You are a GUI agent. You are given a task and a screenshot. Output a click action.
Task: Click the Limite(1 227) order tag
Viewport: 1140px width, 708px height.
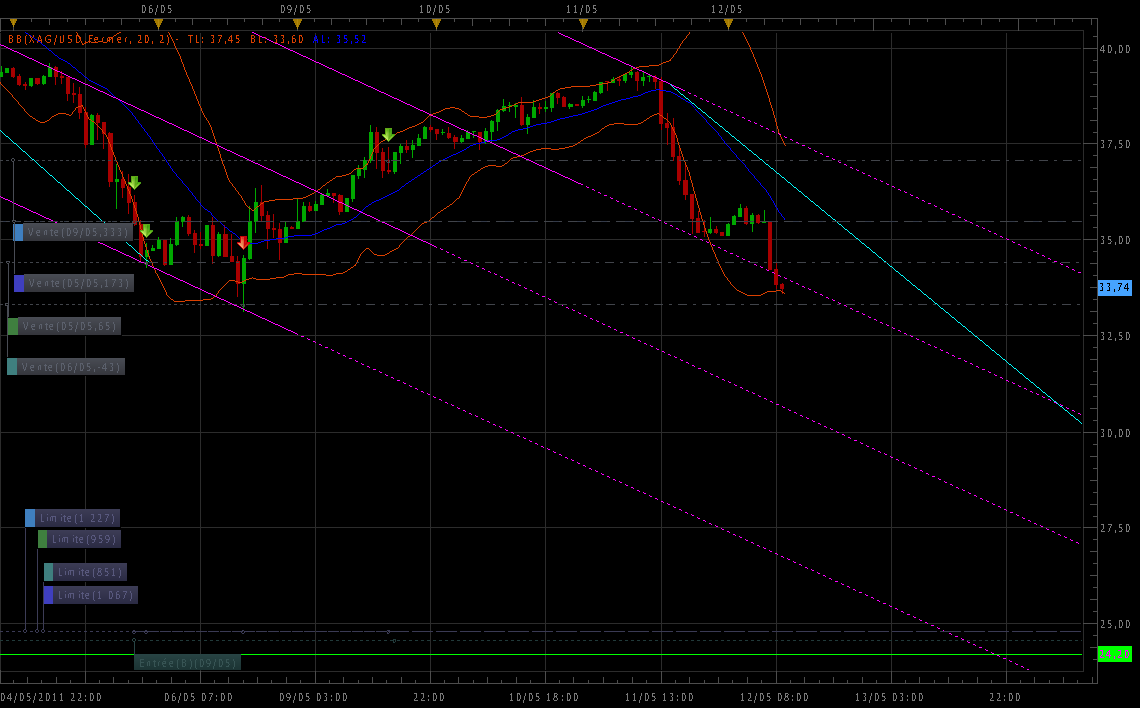(78, 518)
